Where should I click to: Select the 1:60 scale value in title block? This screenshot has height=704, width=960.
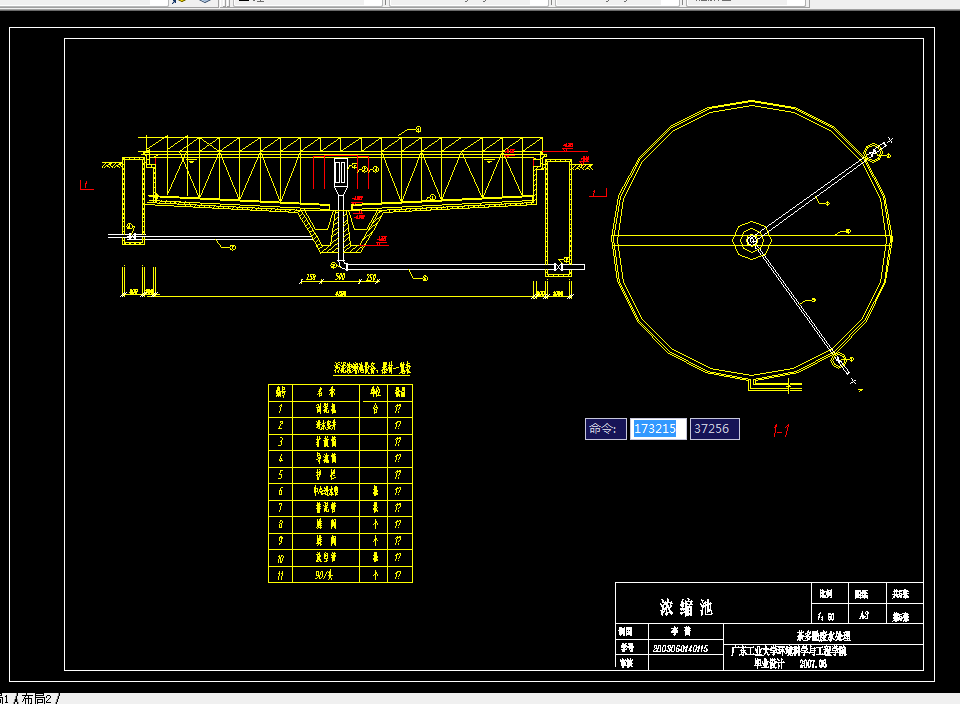point(826,616)
